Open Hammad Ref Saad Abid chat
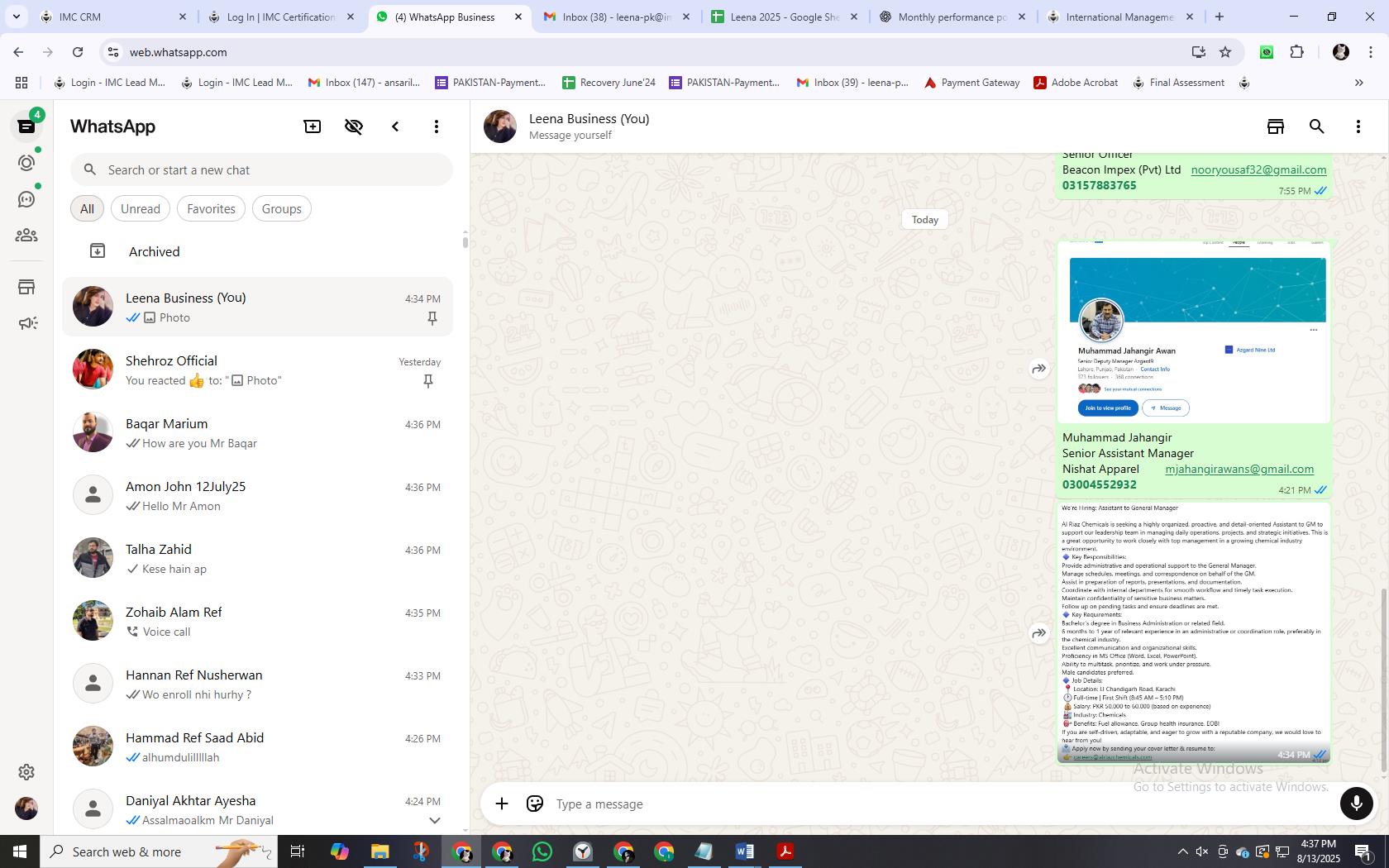This screenshot has width=1389, height=868. click(x=258, y=746)
